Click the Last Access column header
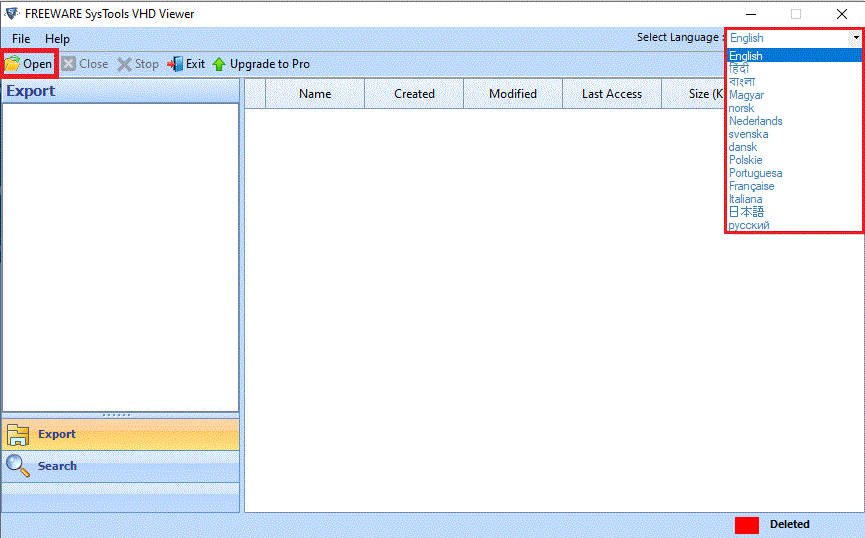865x538 pixels. 612,94
